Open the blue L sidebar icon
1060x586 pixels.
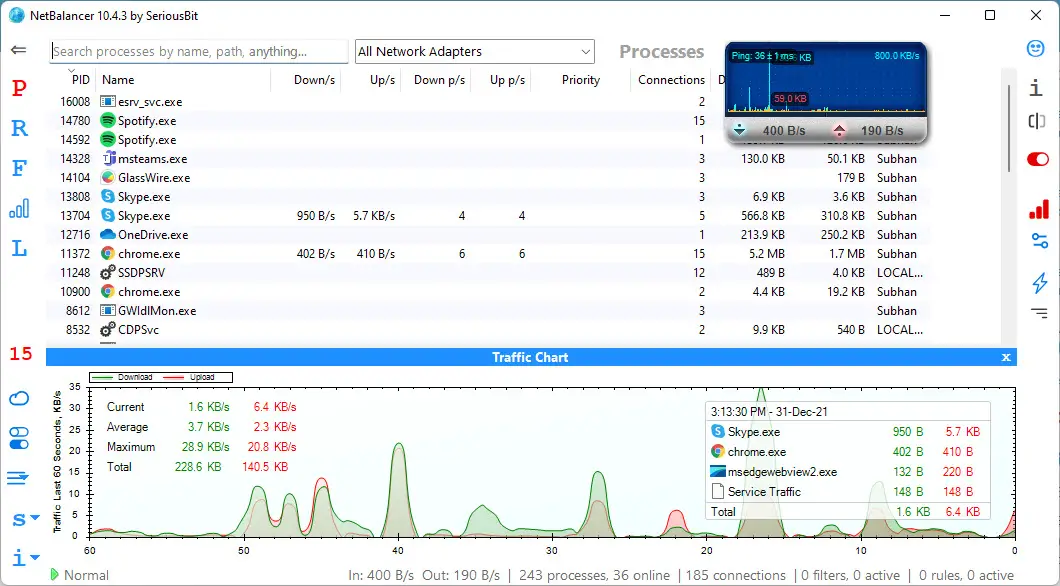tap(20, 248)
